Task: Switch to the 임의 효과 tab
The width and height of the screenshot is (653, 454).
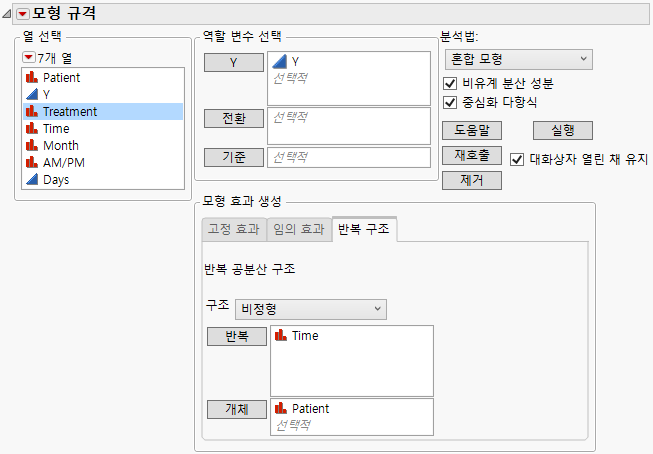Action: coord(299,230)
